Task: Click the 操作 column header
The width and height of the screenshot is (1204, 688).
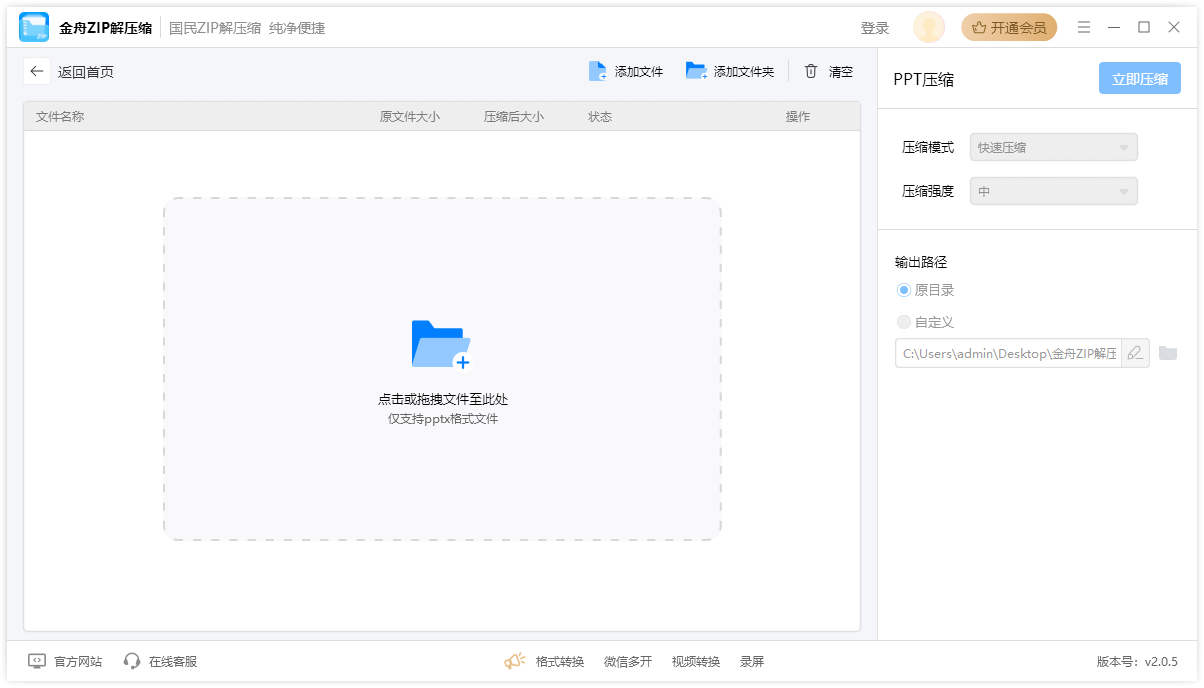Action: (798, 117)
